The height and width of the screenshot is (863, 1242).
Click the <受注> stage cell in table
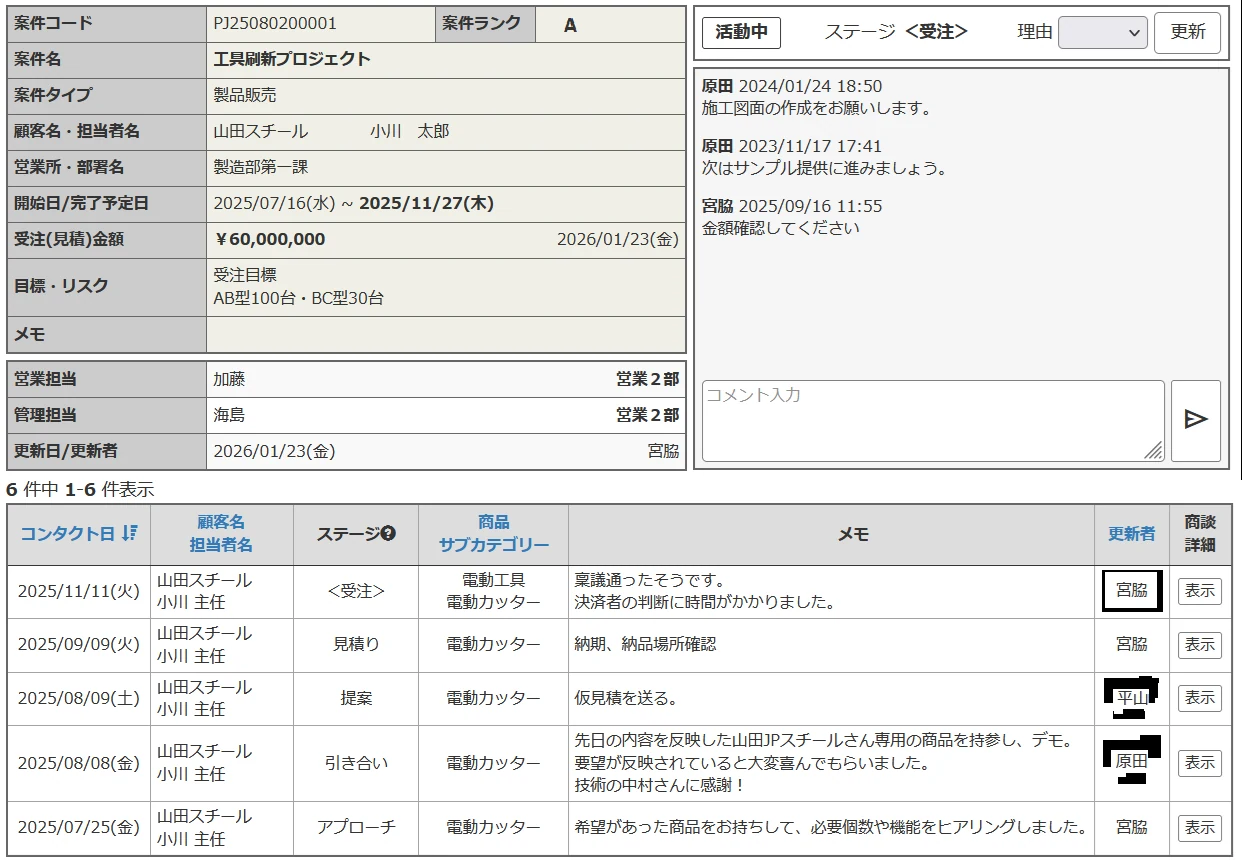coord(356,591)
